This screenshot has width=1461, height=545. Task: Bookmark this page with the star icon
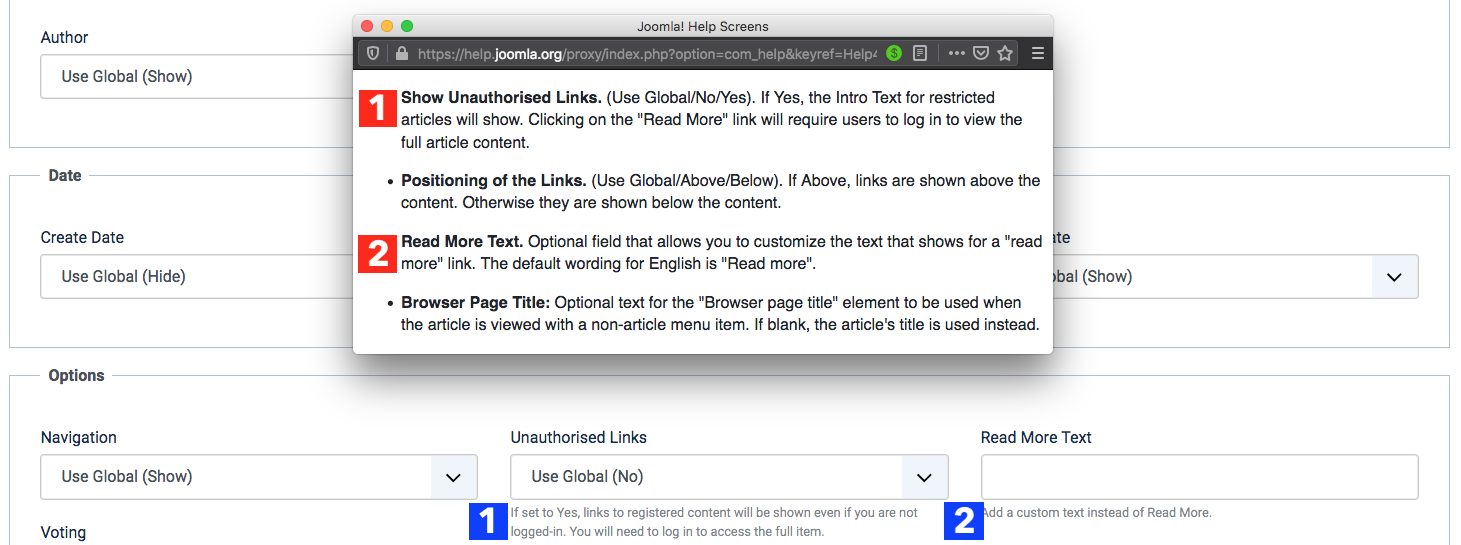tap(1005, 53)
